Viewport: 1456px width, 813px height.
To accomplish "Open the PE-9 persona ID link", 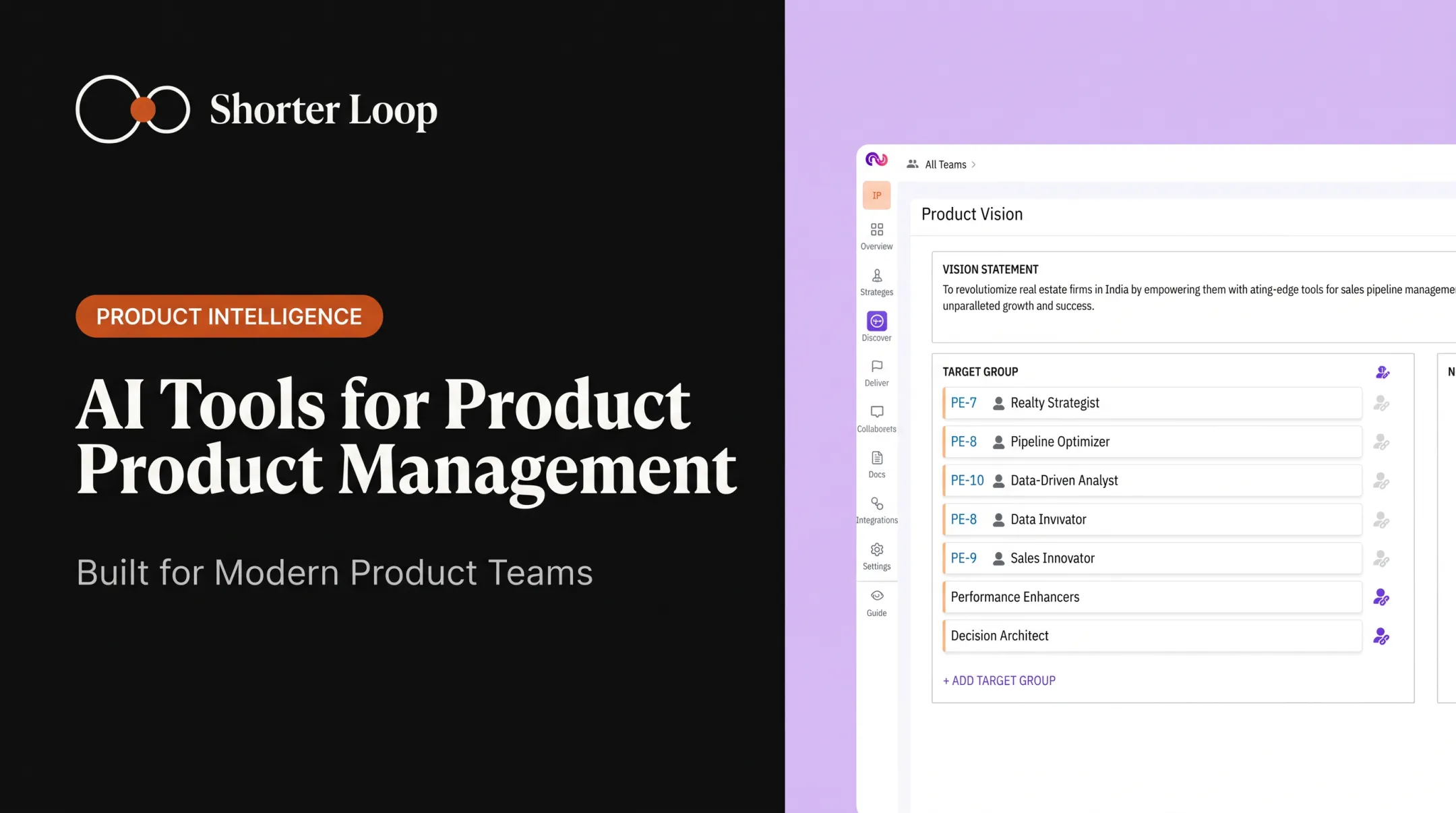I will [x=963, y=558].
